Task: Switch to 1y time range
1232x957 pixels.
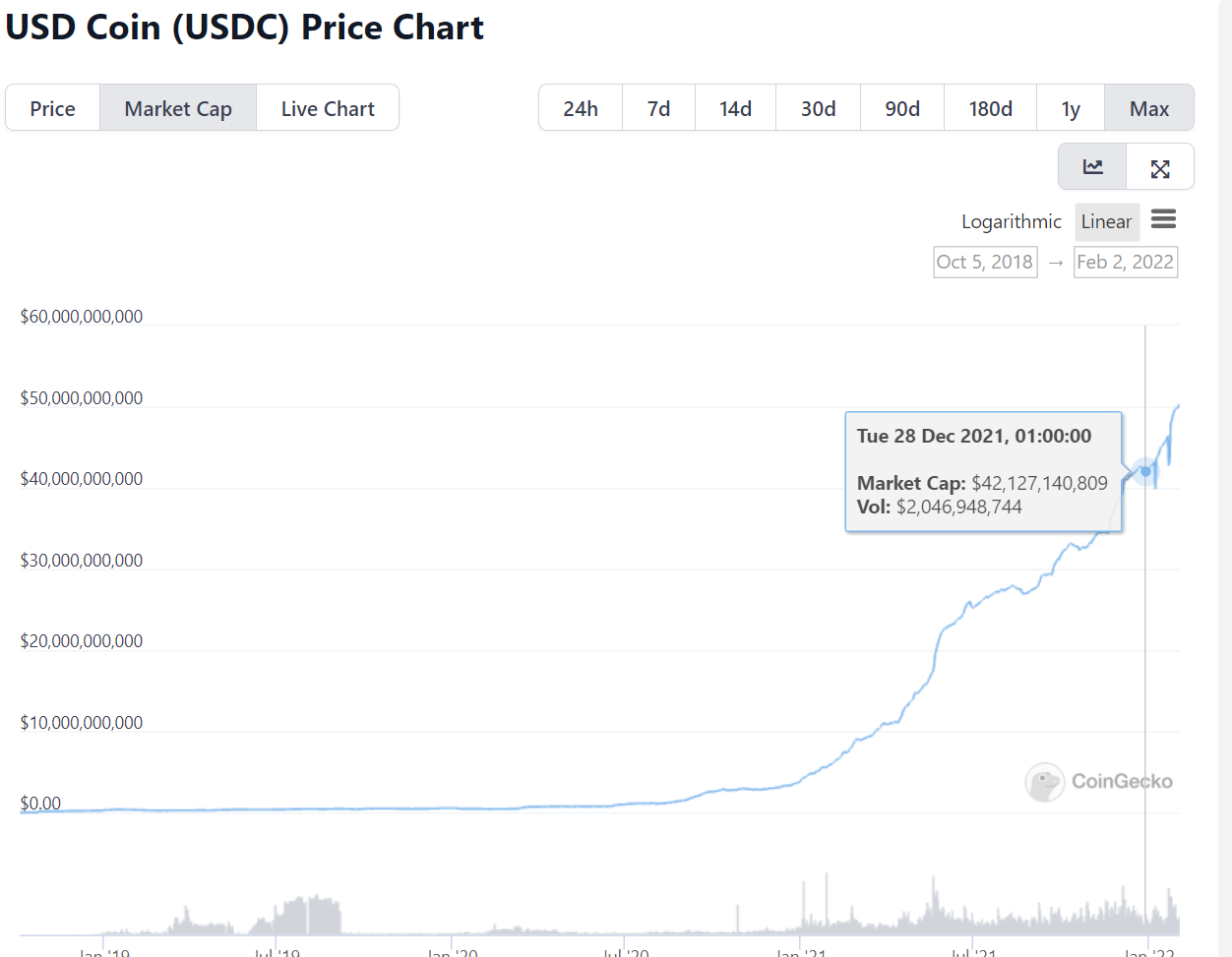Action: (1071, 108)
